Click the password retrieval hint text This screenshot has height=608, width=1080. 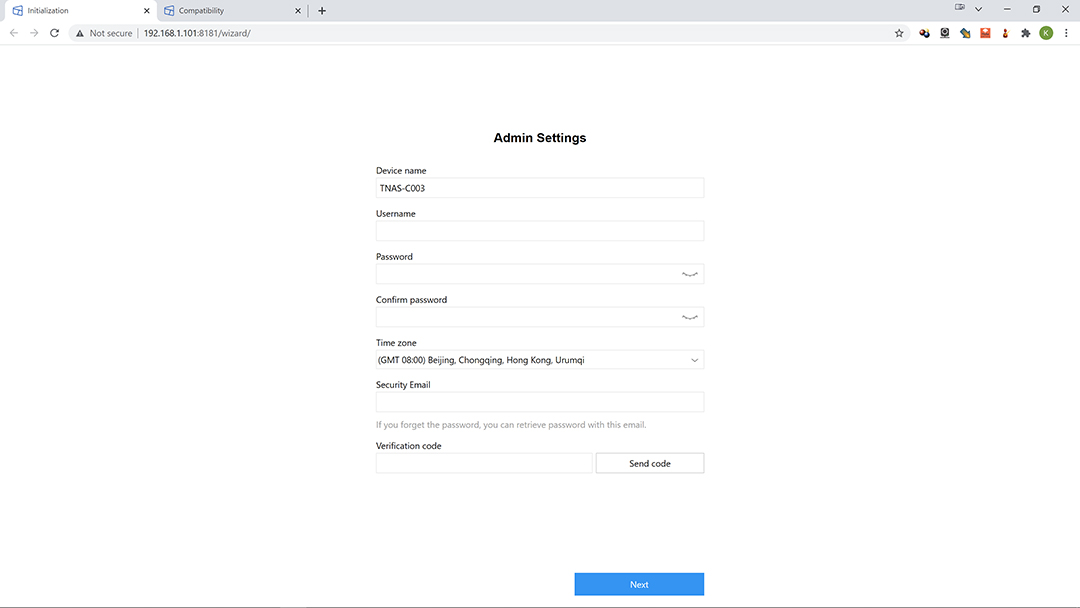coord(511,425)
